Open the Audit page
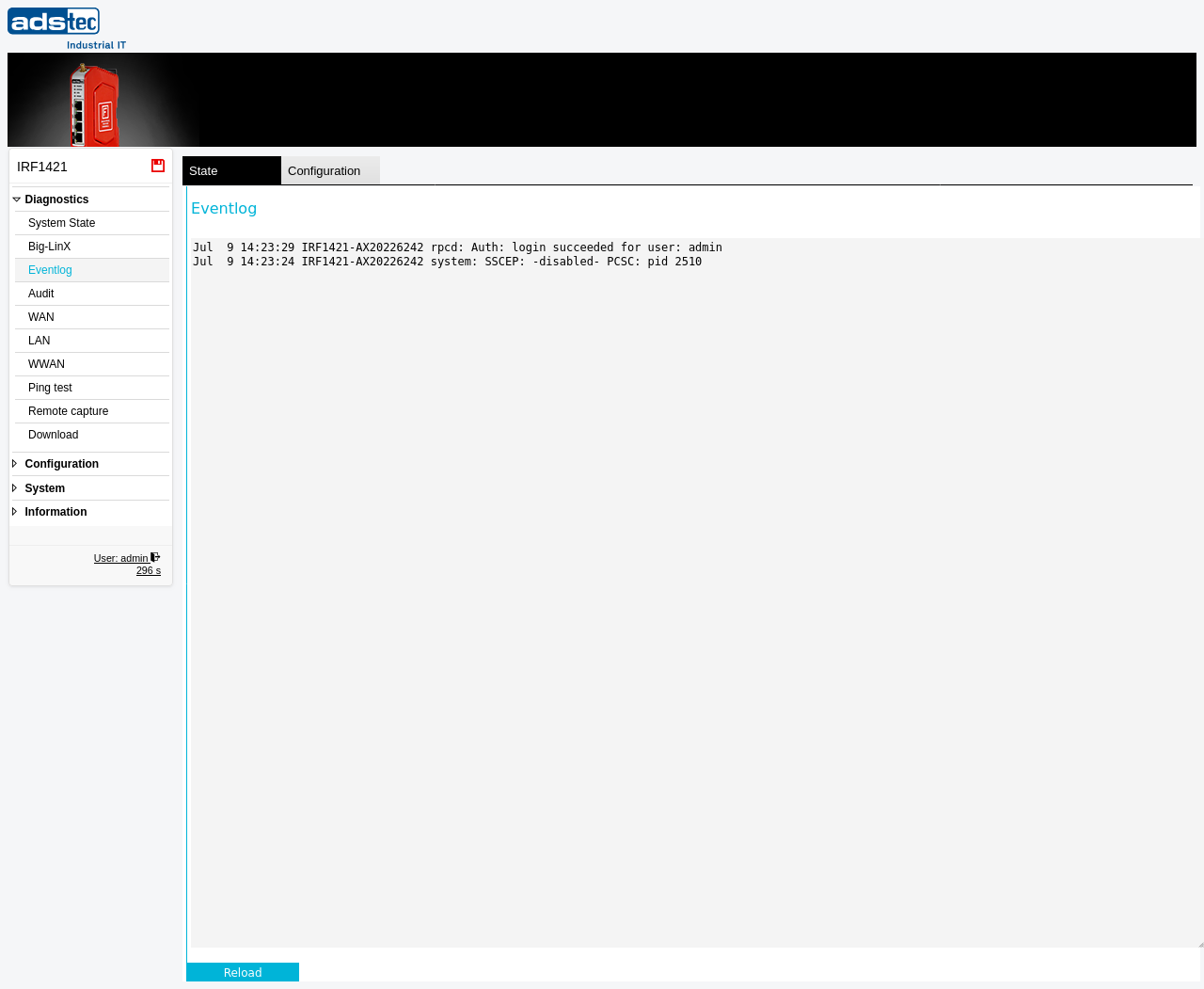 pyautogui.click(x=92, y=294)
